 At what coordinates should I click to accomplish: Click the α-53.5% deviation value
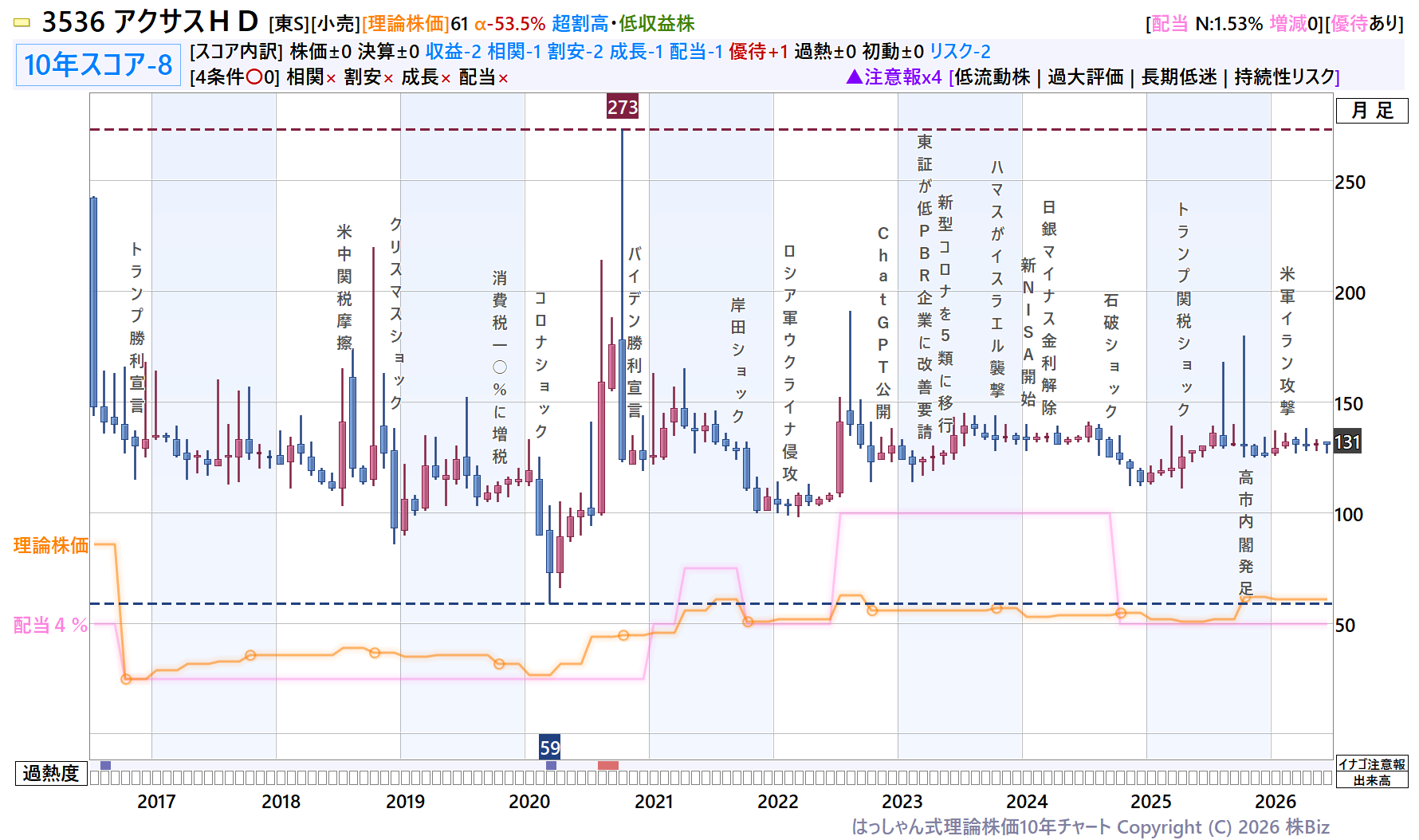(510, 24)
